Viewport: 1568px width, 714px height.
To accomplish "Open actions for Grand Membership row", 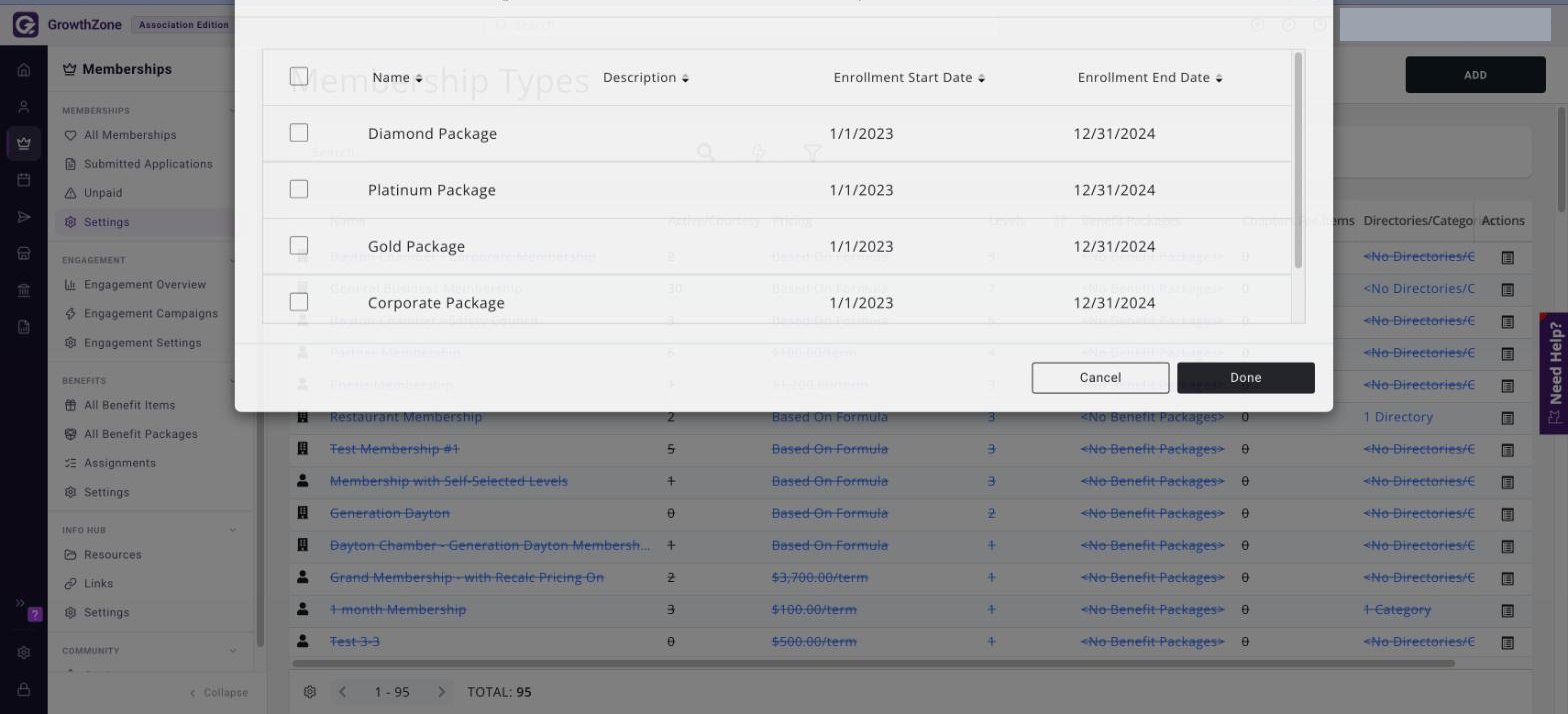I will point(1507,578).
